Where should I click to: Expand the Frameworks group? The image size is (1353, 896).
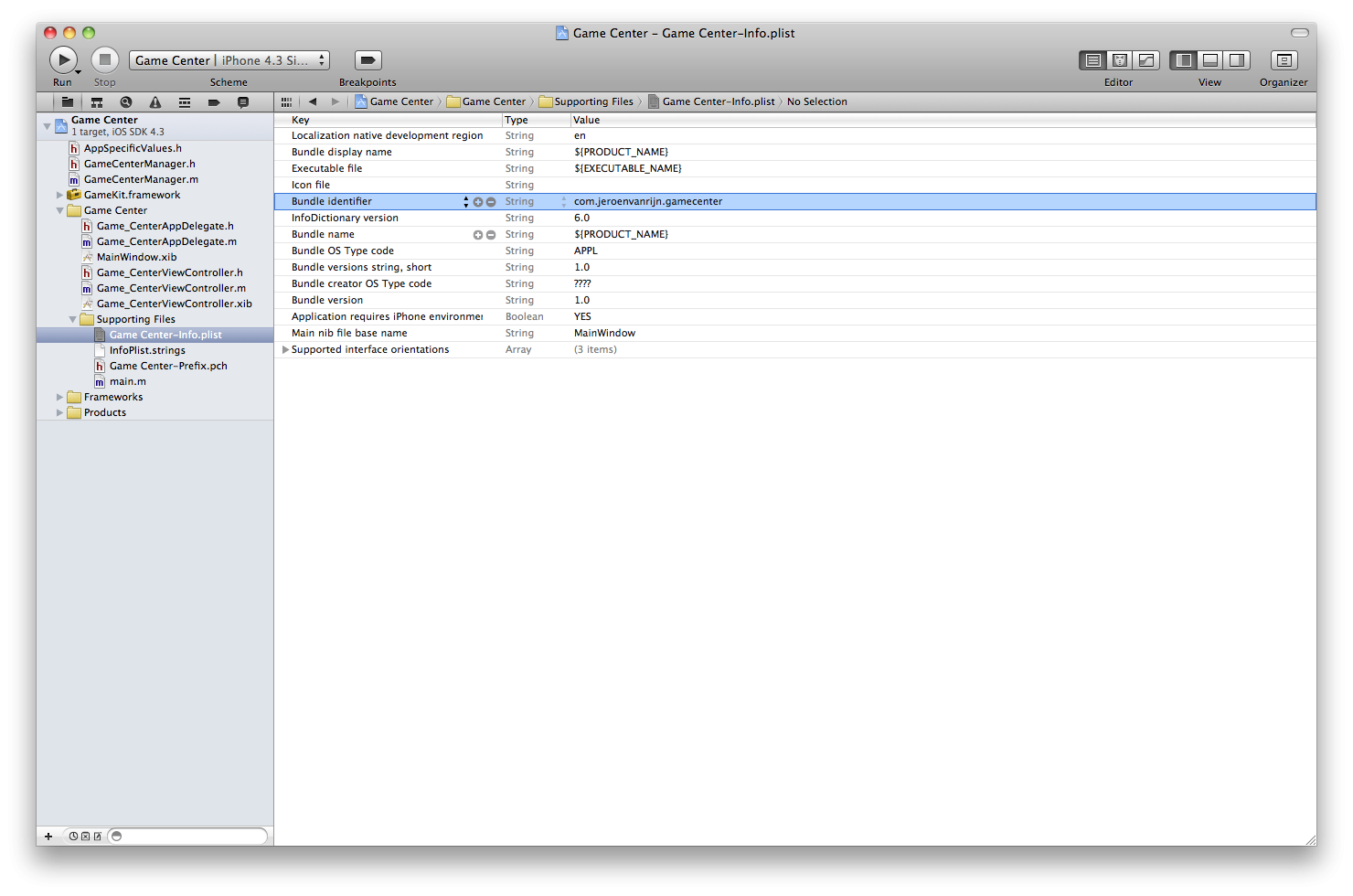[x=59, y=397]
